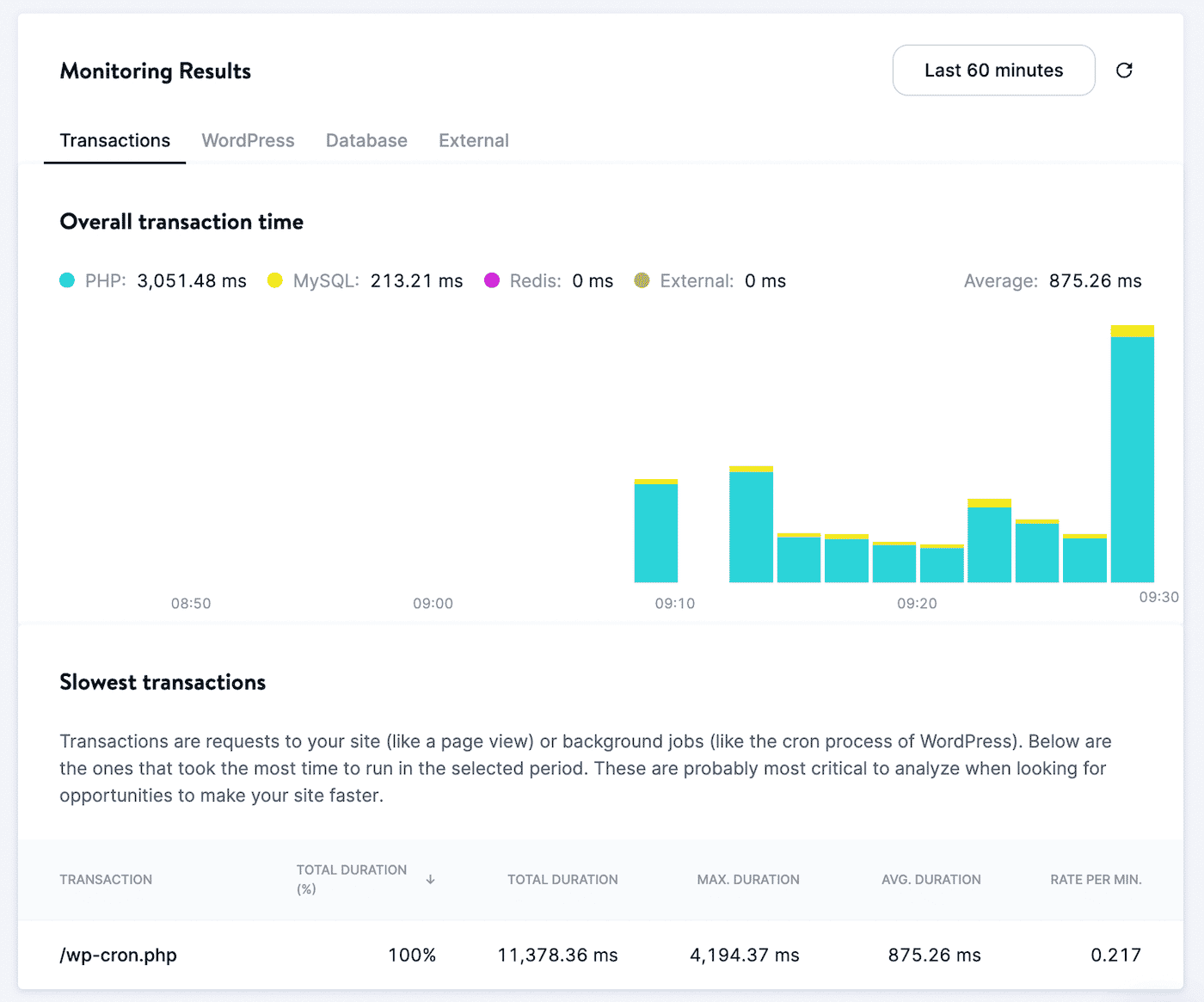Click the Total Duration column header in ms
Screen dimensions: 1204x1002
[562, 879]
